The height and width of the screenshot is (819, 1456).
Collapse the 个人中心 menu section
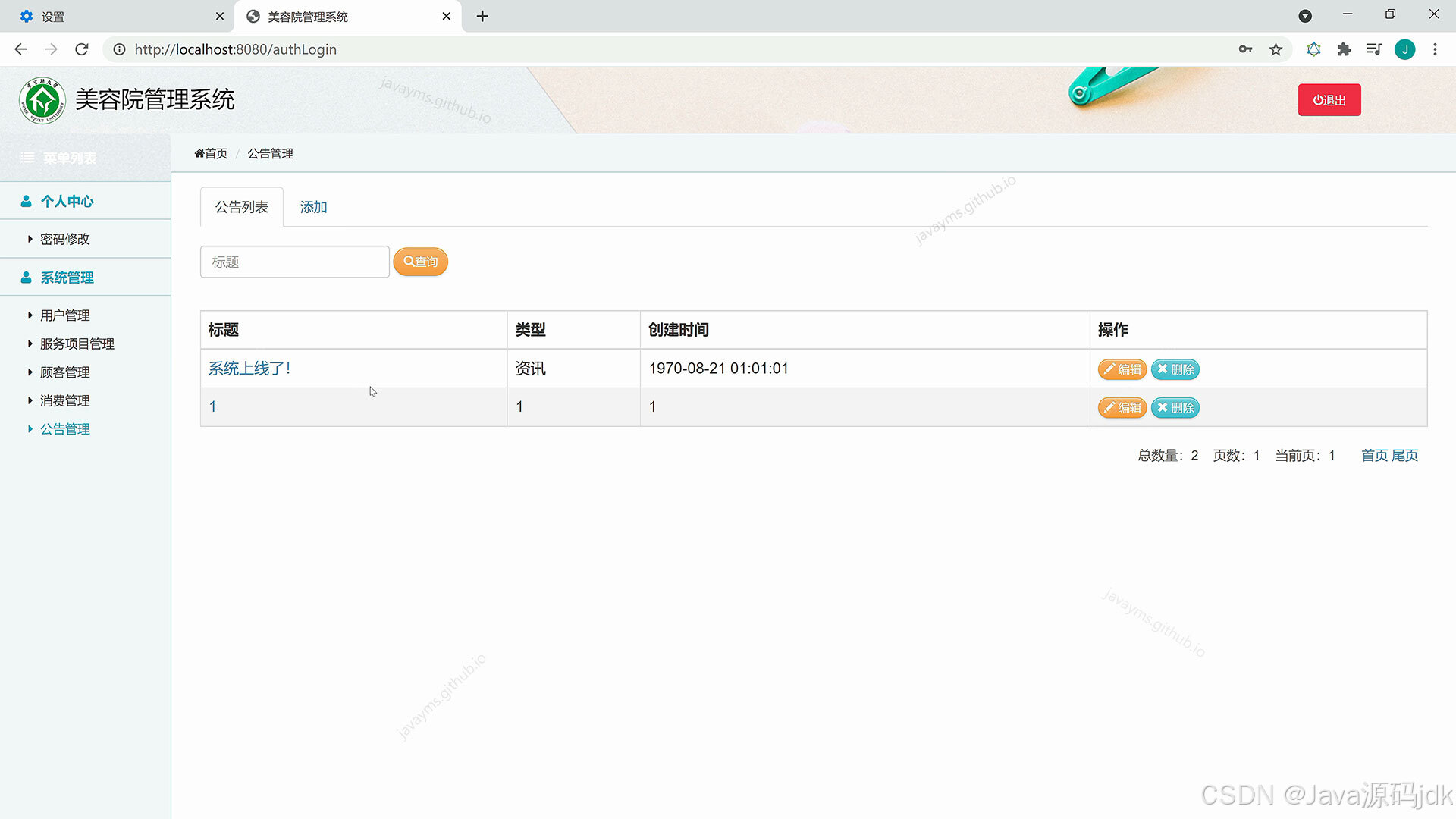point(85,201)
